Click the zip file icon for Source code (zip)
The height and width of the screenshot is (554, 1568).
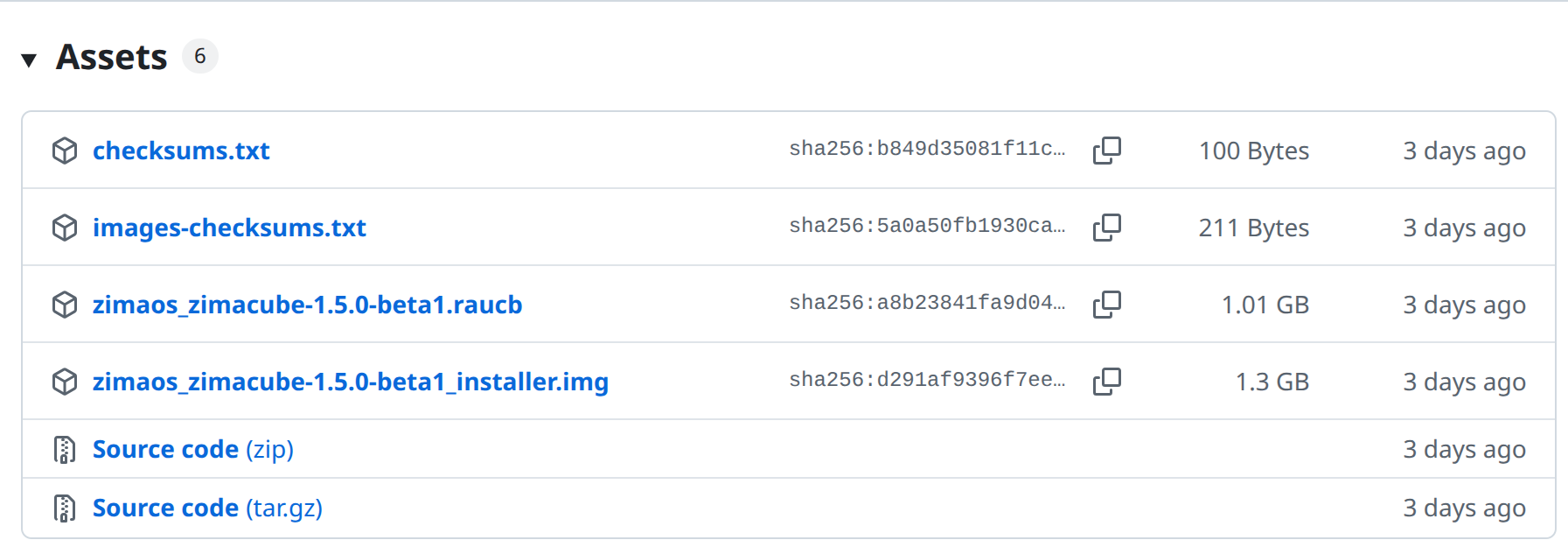coord(65,449)
